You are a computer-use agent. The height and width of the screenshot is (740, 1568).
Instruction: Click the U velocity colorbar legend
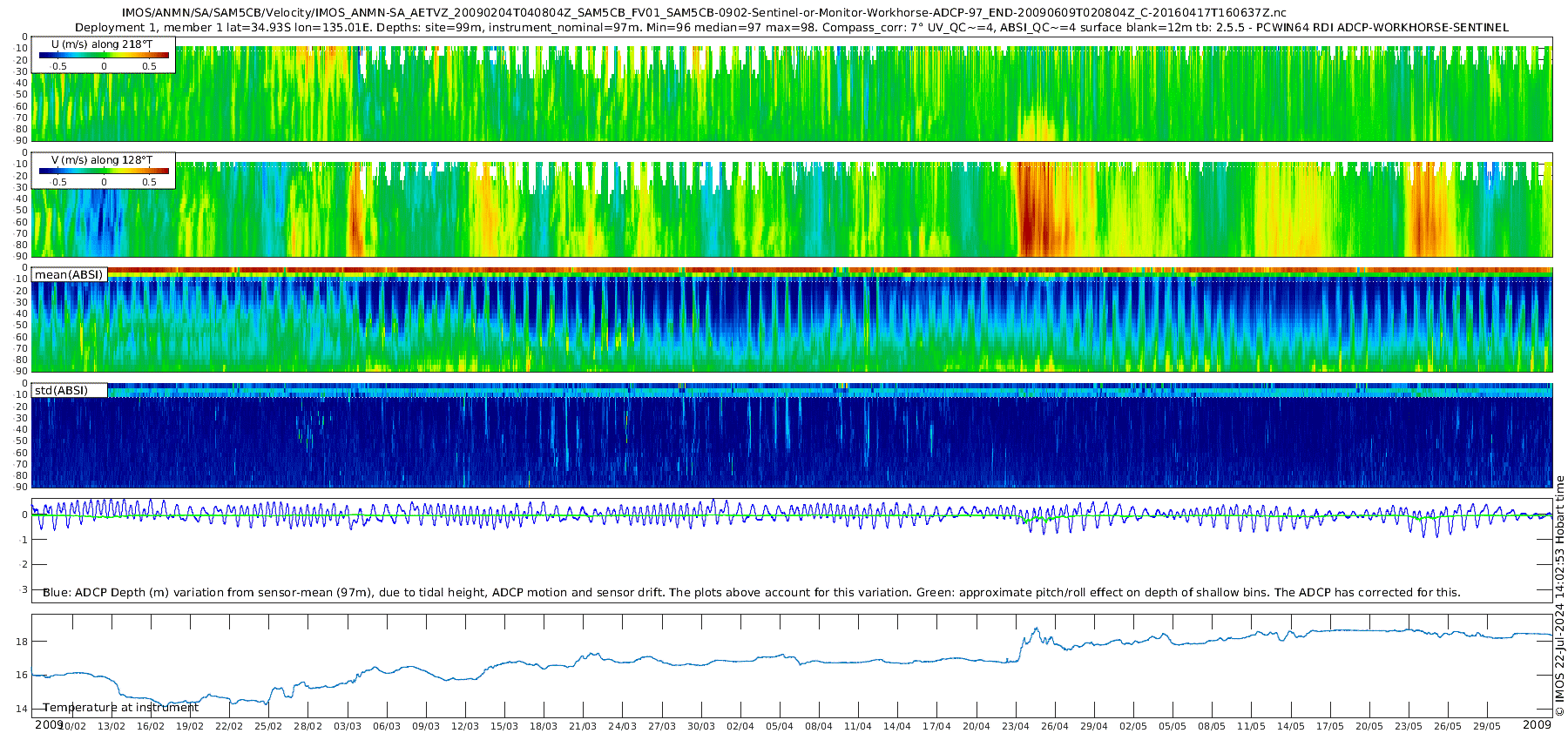[104, 55]
